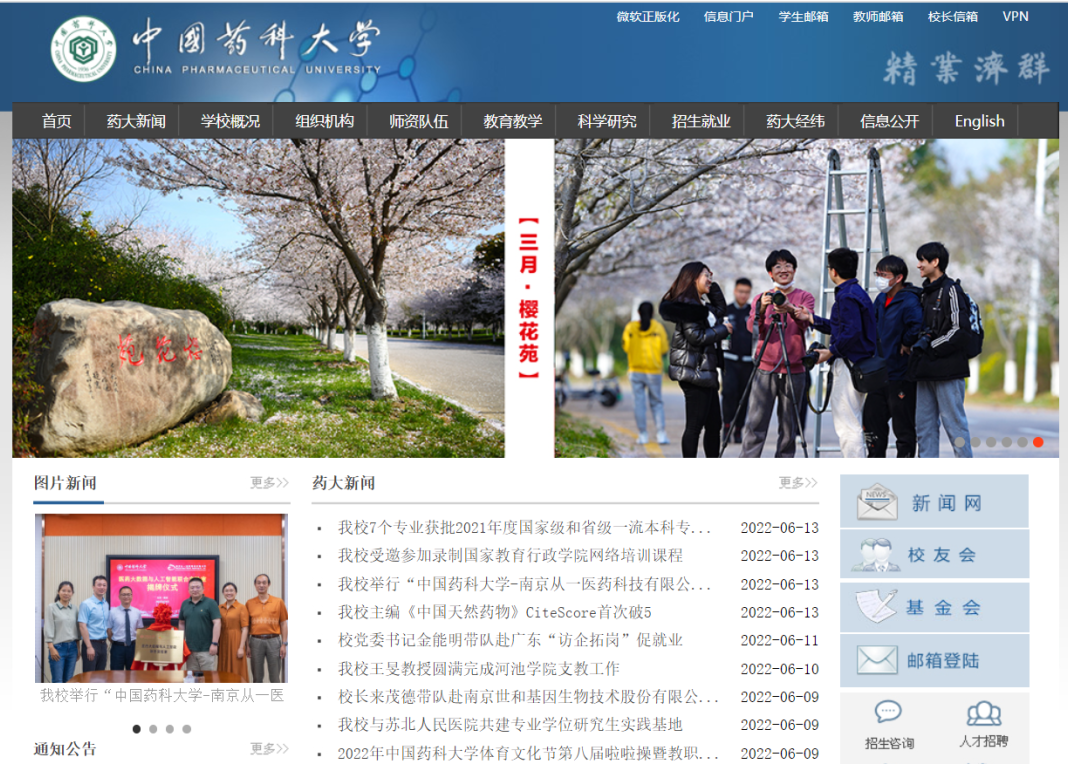Open the 基金会 paper and pen icon
The width and height of the screenshot is (1068, 764).
(x=876, y=606)
